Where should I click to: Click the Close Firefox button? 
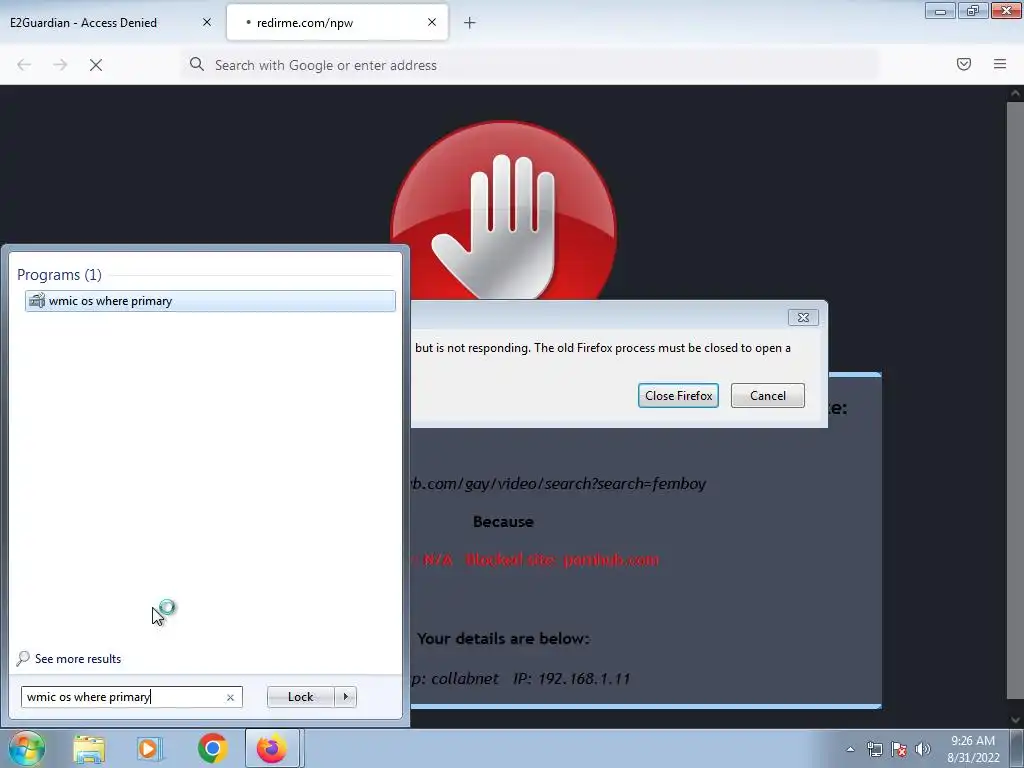tap(679, 396)
